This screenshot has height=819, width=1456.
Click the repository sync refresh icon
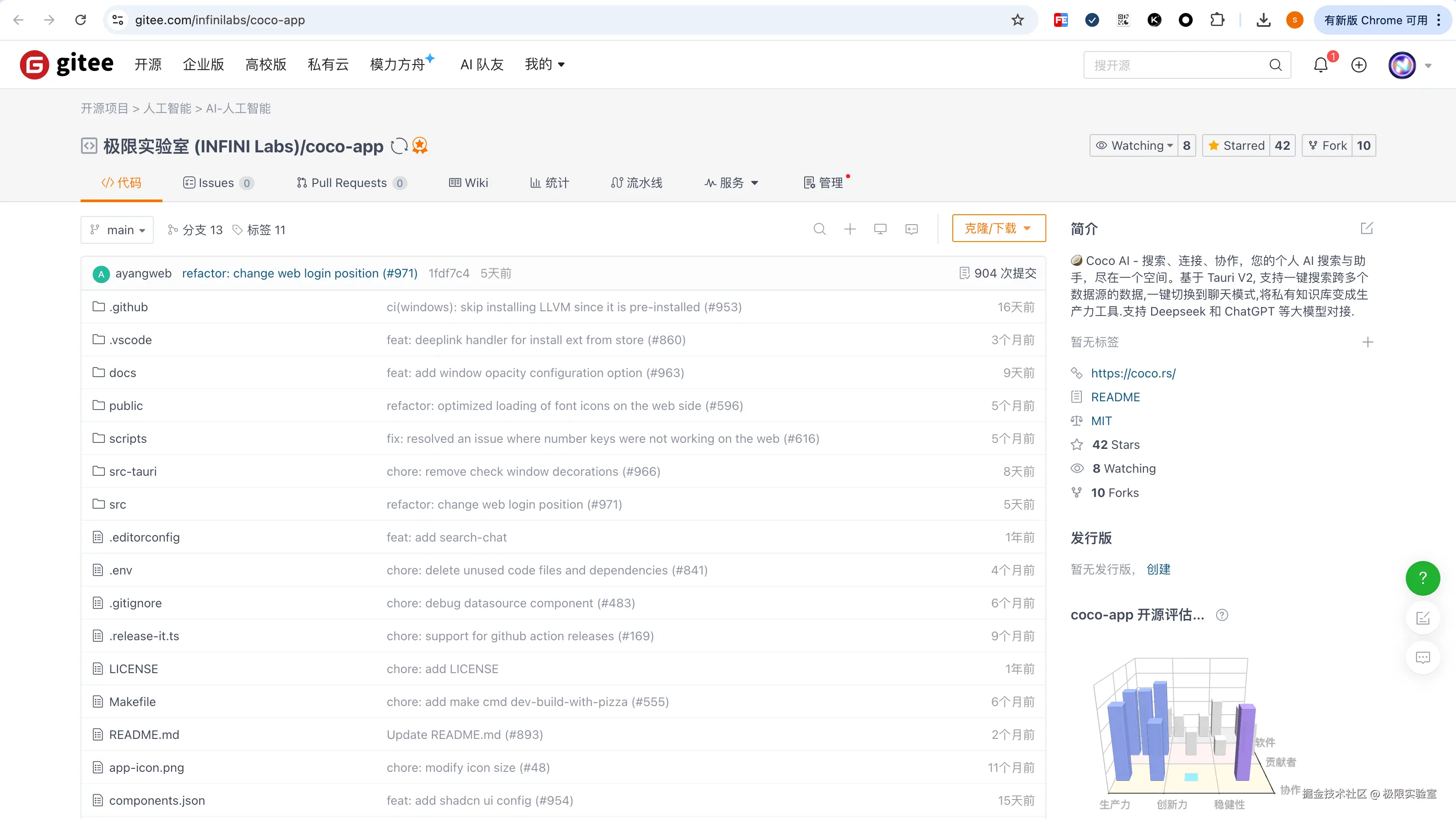399,146
